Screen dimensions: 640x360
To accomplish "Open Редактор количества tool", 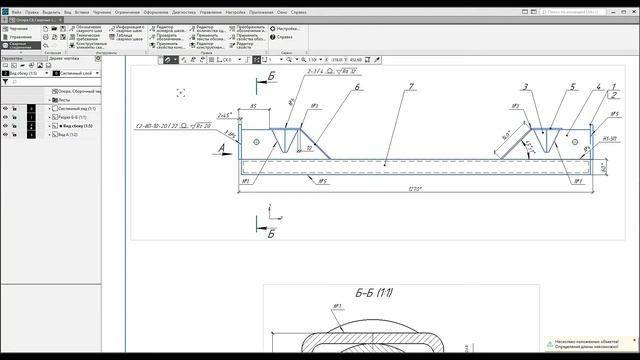I will click(207, 29).
